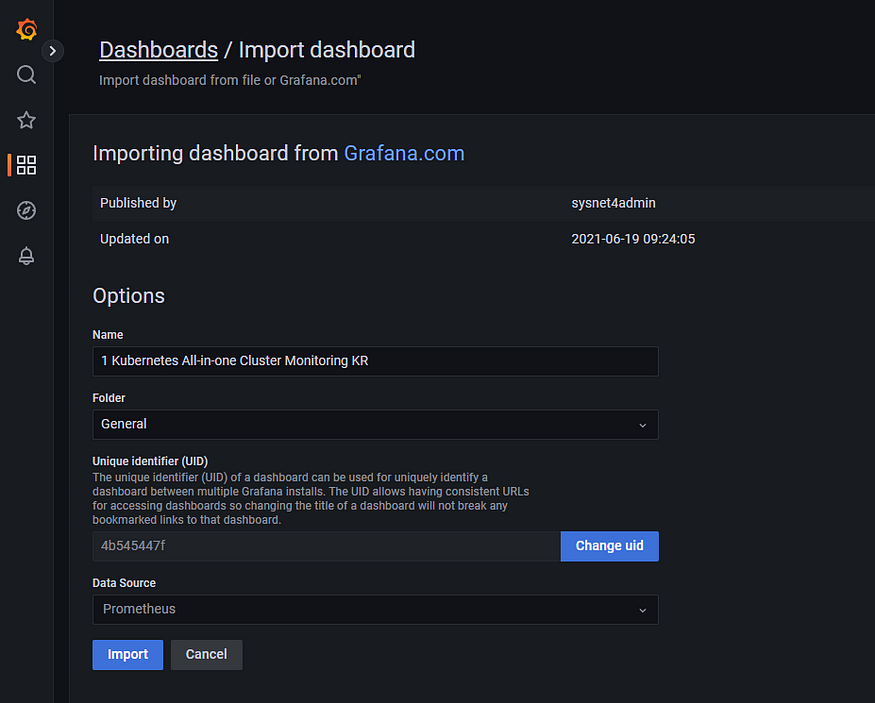Open the Prometheus Data Source dropdown
The height and width of the screenshot is (703, 875).
(x=375, y=609)
